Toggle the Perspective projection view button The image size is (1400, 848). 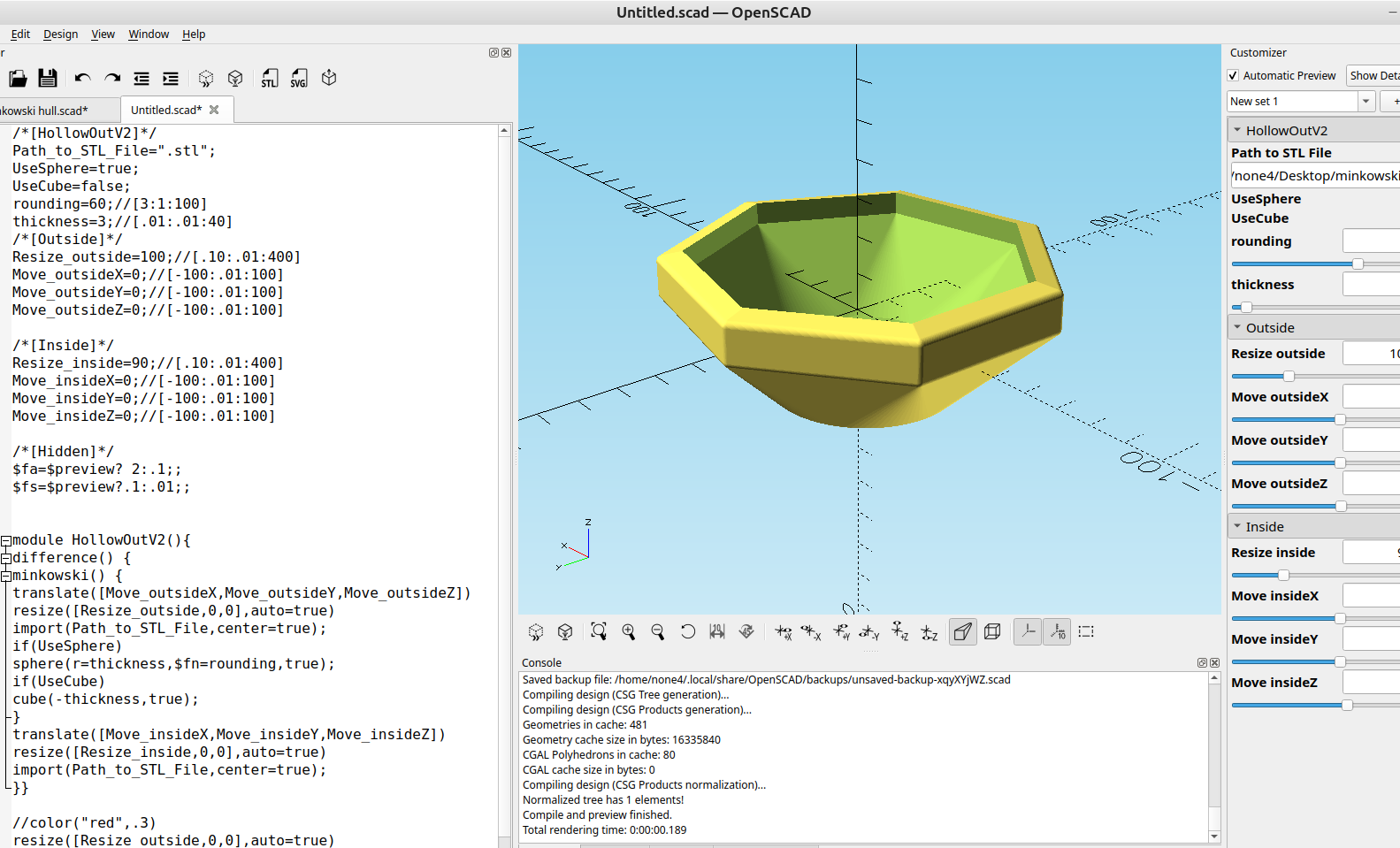962,631
